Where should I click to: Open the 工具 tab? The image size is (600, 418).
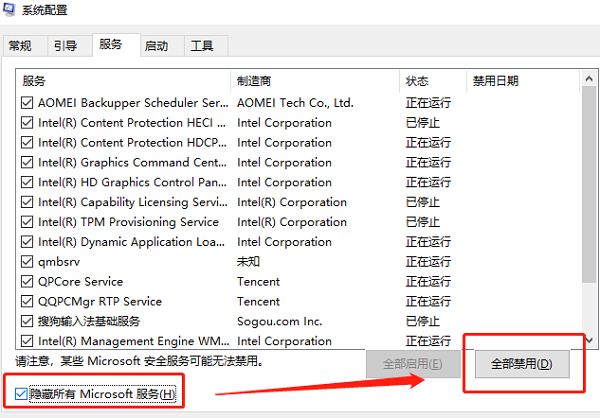click(206, 46)
